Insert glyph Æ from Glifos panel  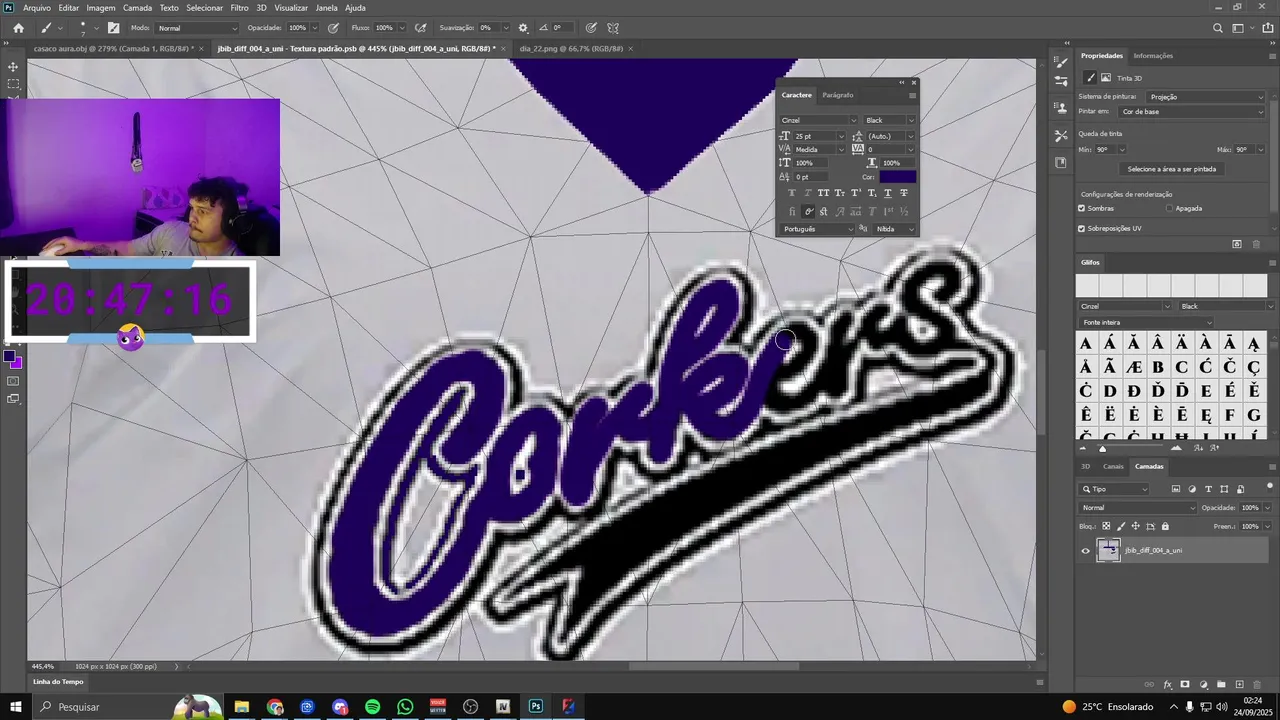[1133, 367]
